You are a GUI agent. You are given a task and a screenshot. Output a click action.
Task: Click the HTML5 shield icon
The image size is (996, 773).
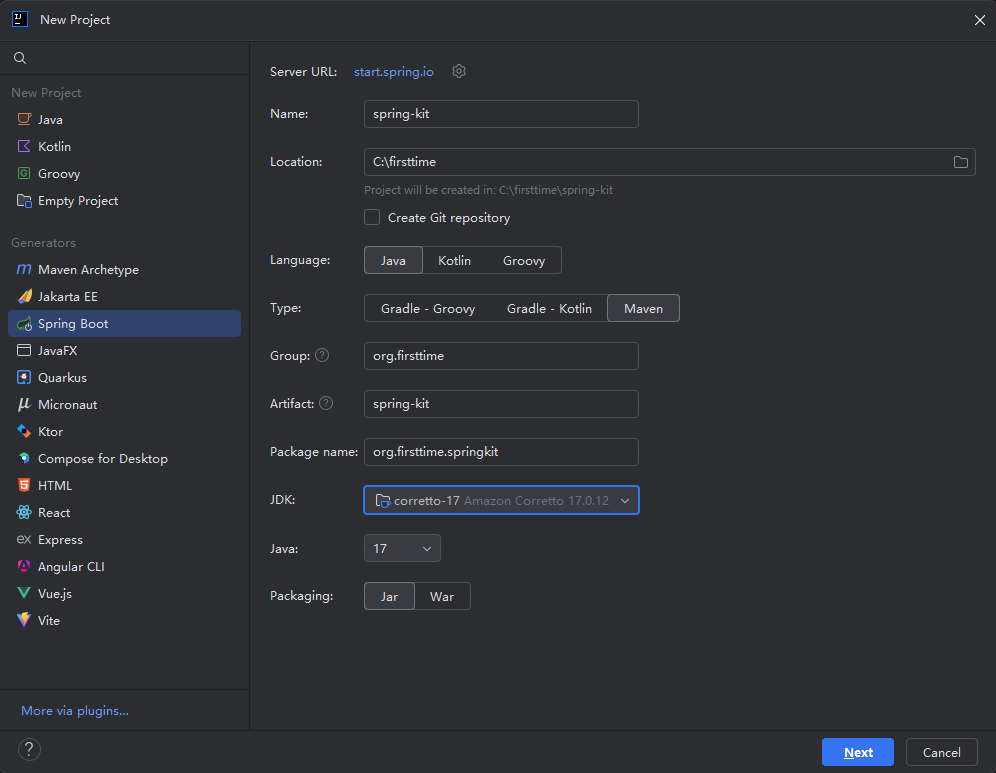24,485
